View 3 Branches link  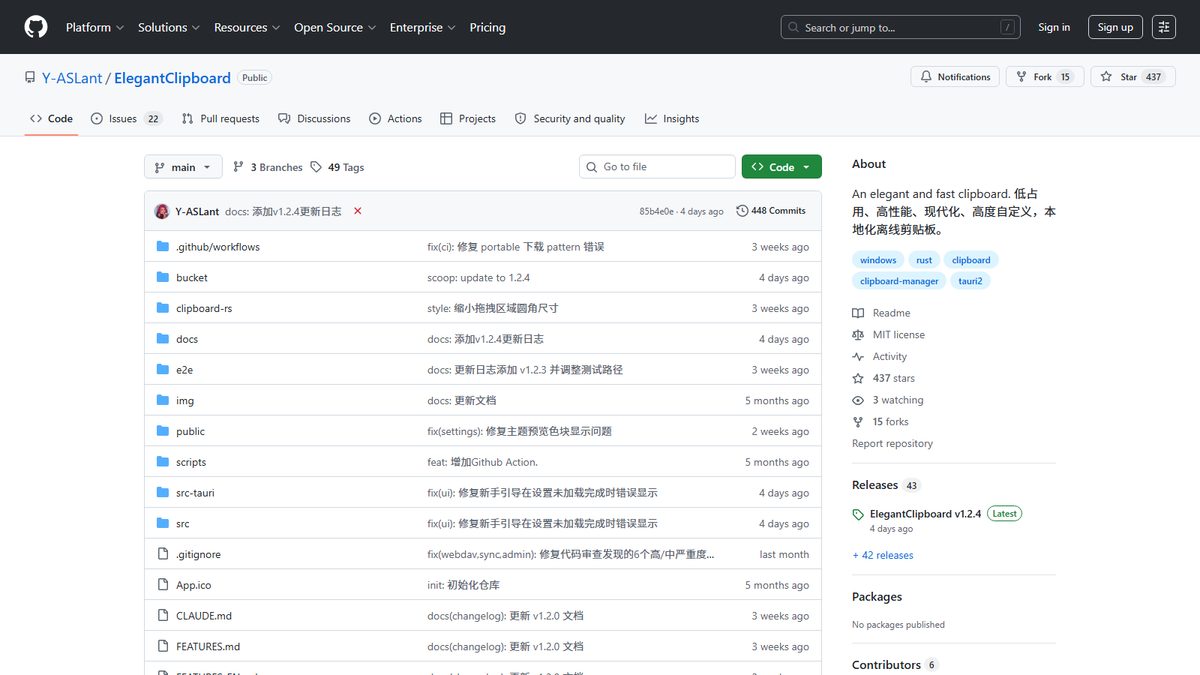[x=268, y=167]
